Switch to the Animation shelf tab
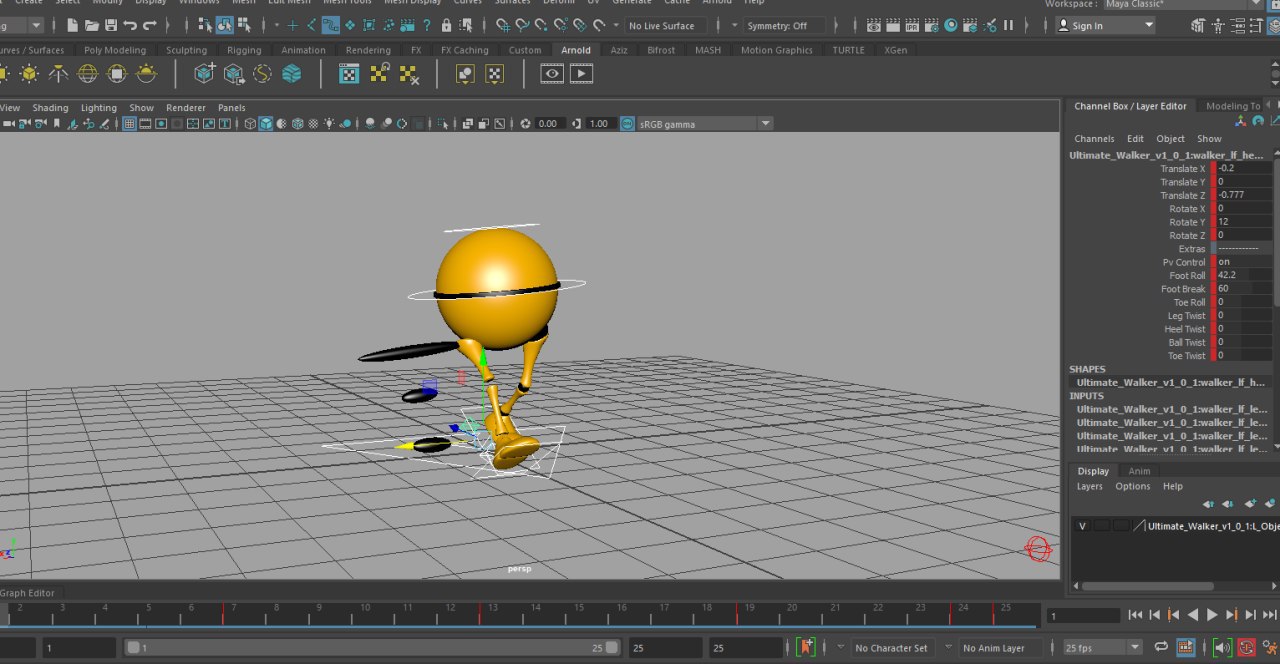The height and width of the screenshot is (664, 1280). pyautogui.click(x=303, y=50)
